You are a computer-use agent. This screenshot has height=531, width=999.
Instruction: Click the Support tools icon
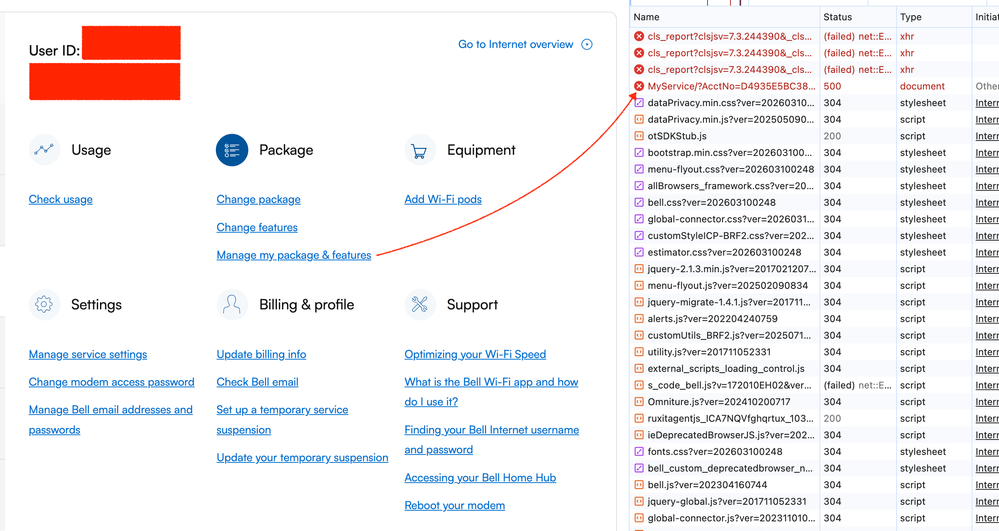tap(419, 305)
